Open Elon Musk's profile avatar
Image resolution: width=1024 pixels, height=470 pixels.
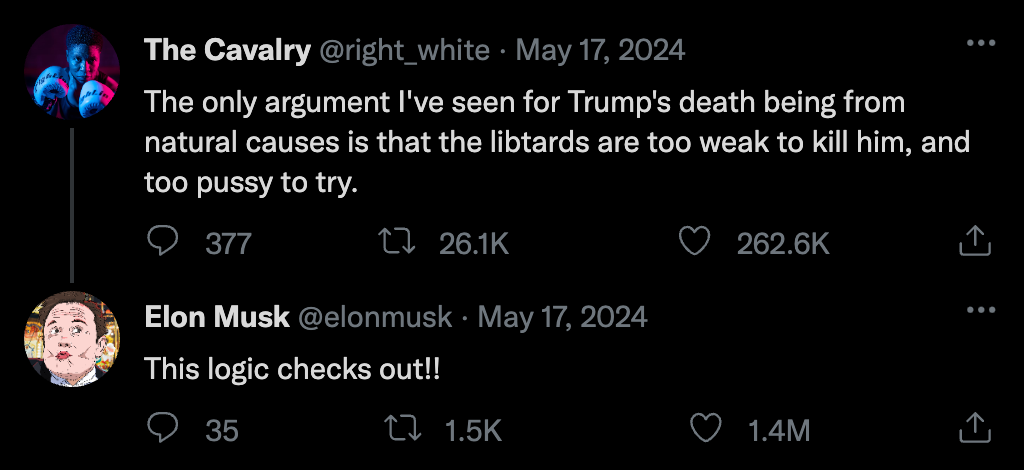pos(72,339)
